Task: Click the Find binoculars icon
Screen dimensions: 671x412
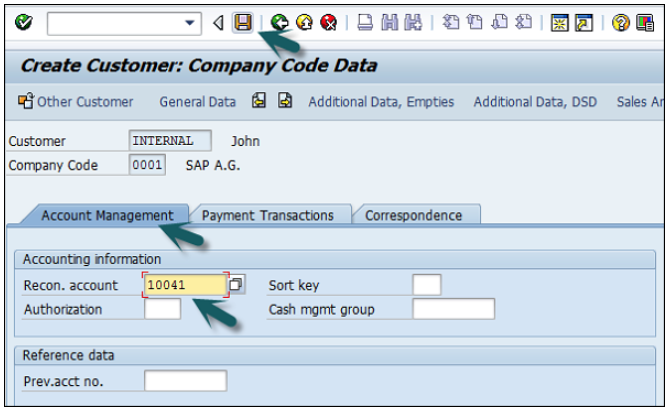Action: click(x=389, y=22)
